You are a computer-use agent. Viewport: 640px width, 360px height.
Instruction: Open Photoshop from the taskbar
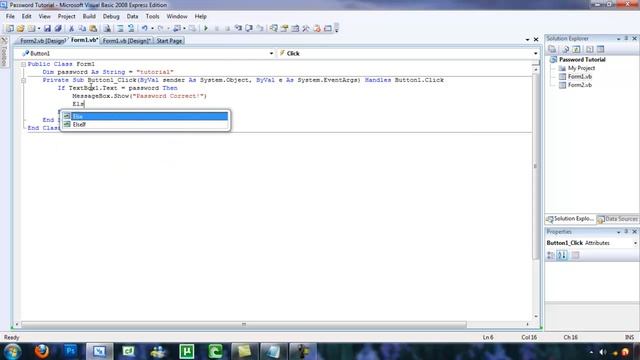click(71, 351)
